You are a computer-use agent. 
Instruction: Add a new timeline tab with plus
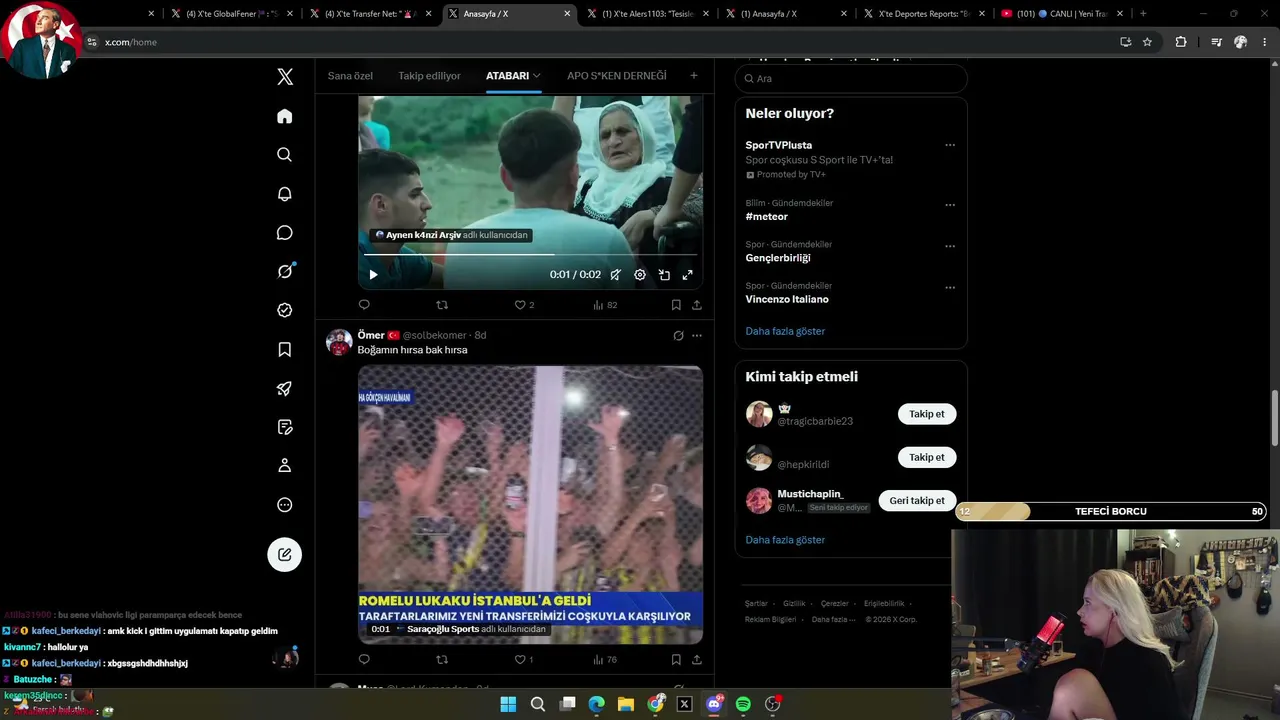click(694, 76)
